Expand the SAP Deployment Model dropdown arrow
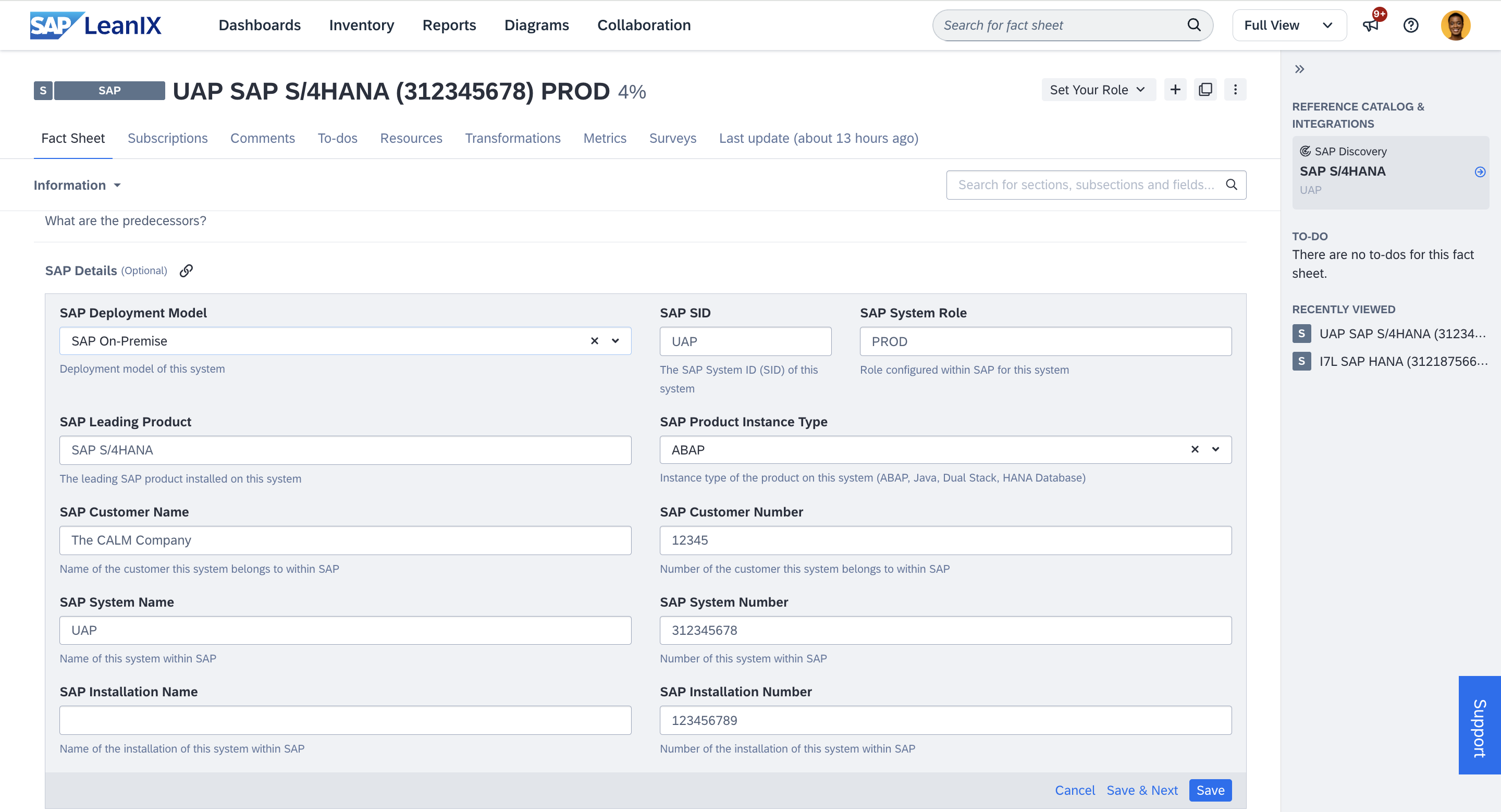 coord(616,341)
